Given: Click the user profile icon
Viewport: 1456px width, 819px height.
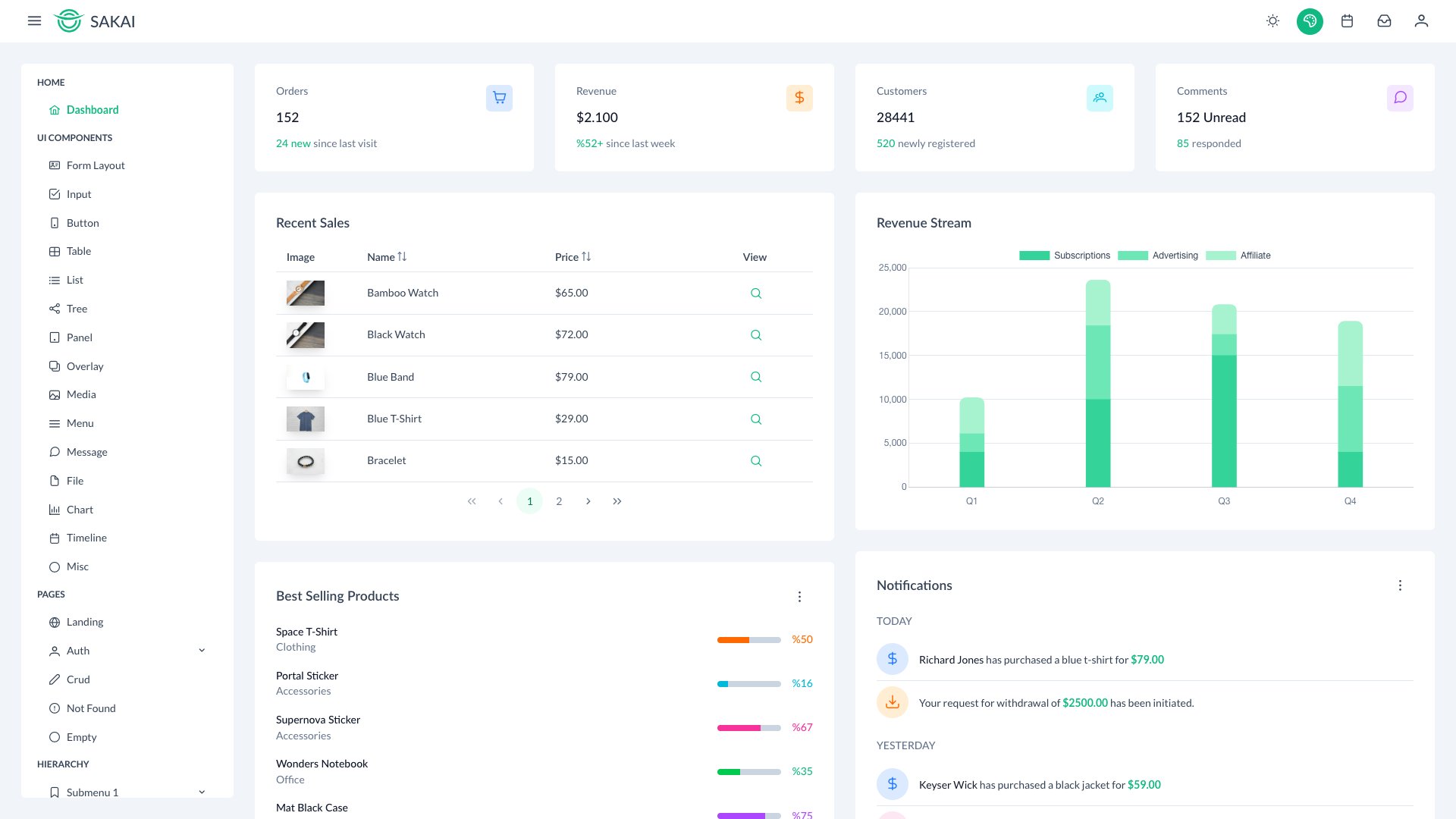Looking at the screenshot, I should coord(1420,21).
